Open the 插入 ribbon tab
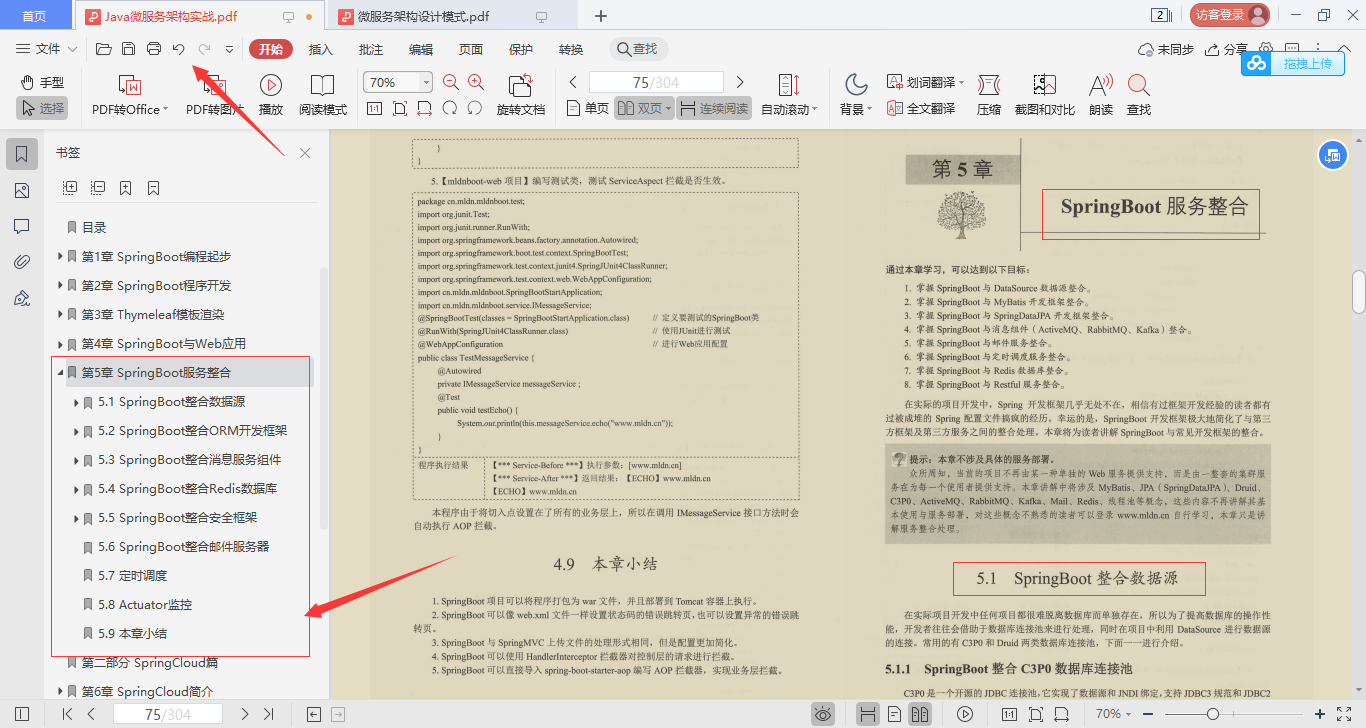This screenshot has height=728, width=1366. tap(321, 49)
